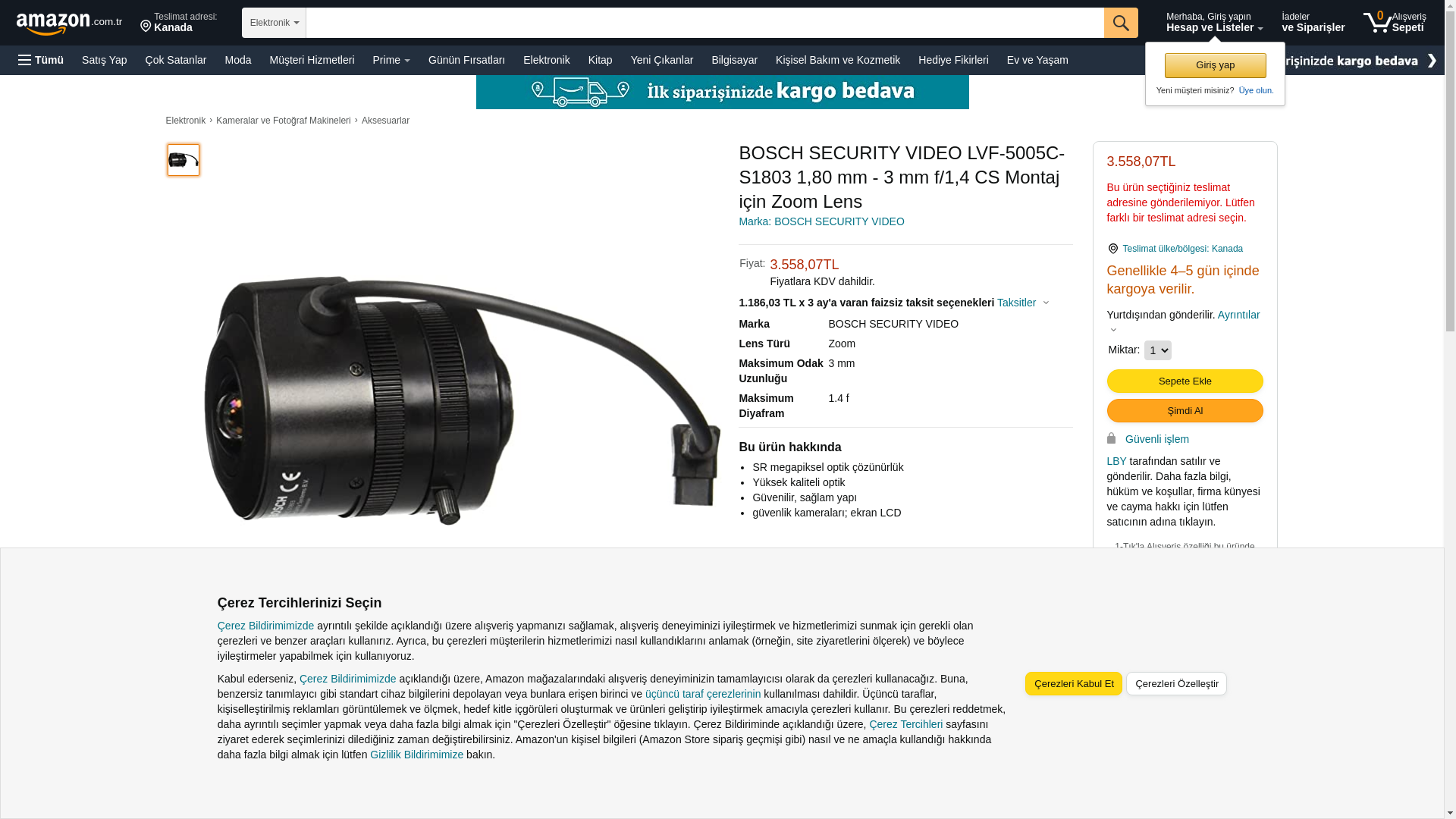1456x819 pixels.
Task: Expand the Taksitler installment options
Action: point(1022,303)
